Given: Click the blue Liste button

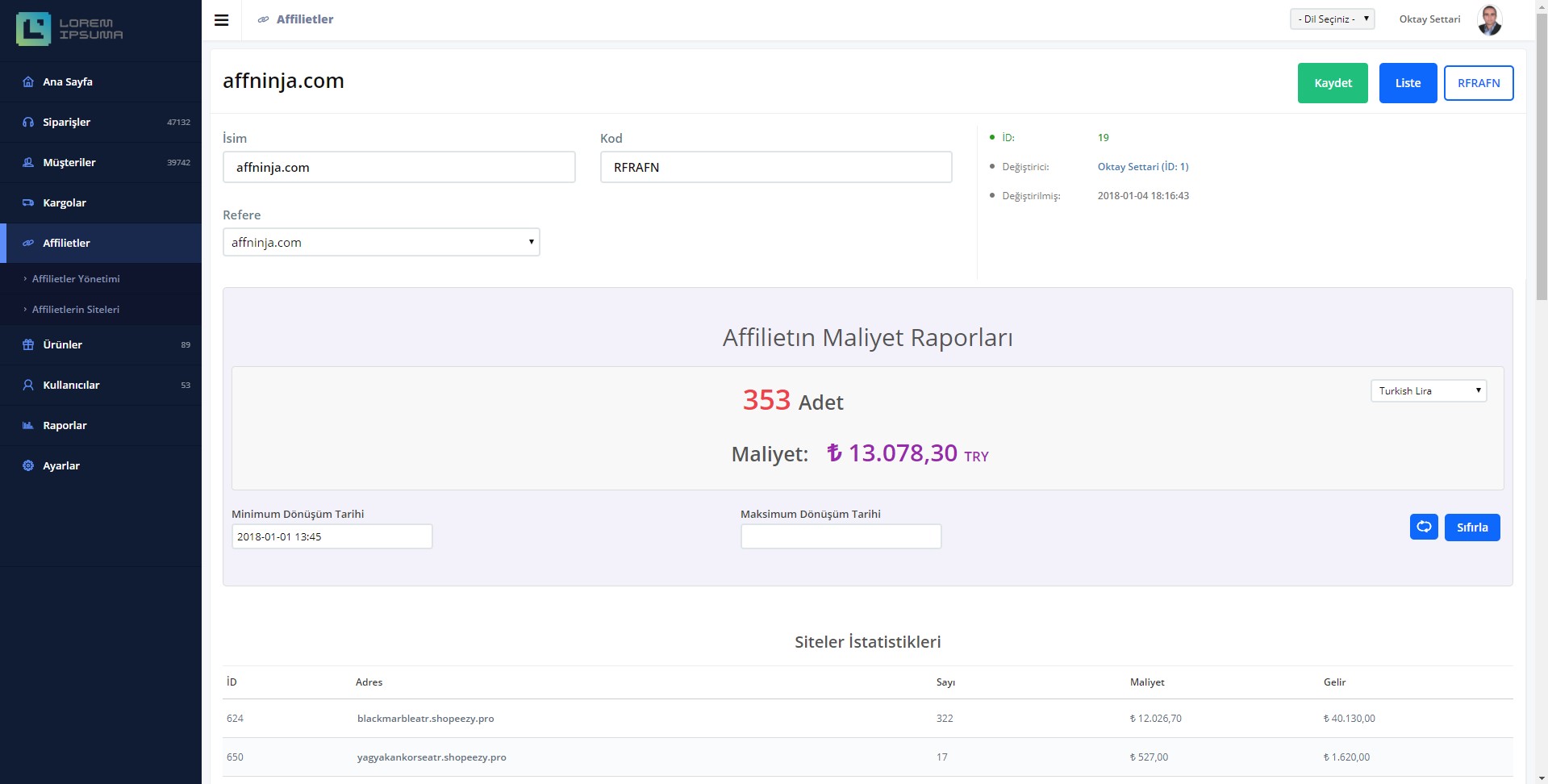Looking at the screenshot, I should pyautogui.click(x=1408, y=83).
